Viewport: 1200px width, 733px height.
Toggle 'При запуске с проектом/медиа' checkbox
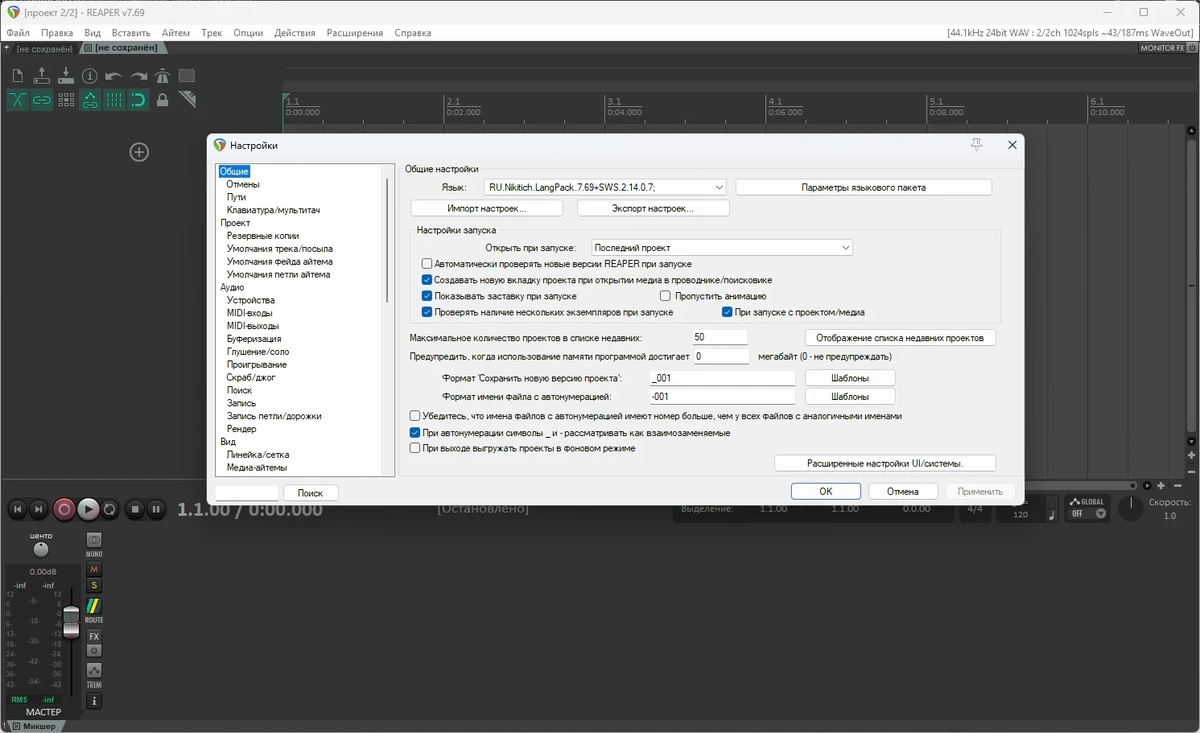click(727, 312)
